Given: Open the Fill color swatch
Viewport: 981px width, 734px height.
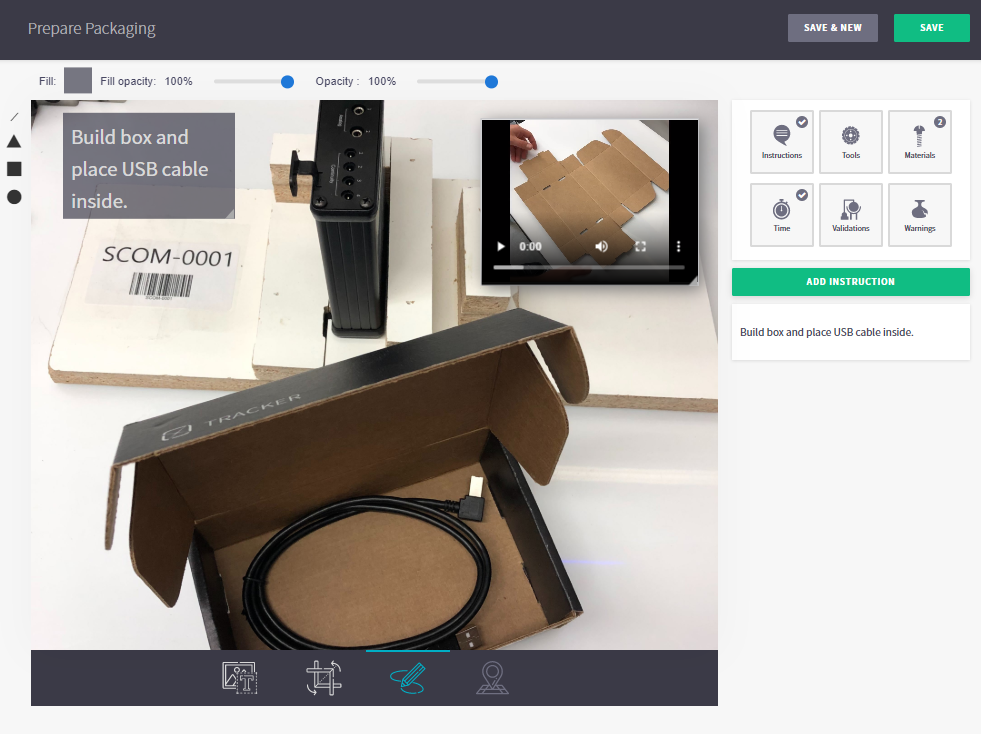Looking at the screenshot, I should [x=77, y=80].
